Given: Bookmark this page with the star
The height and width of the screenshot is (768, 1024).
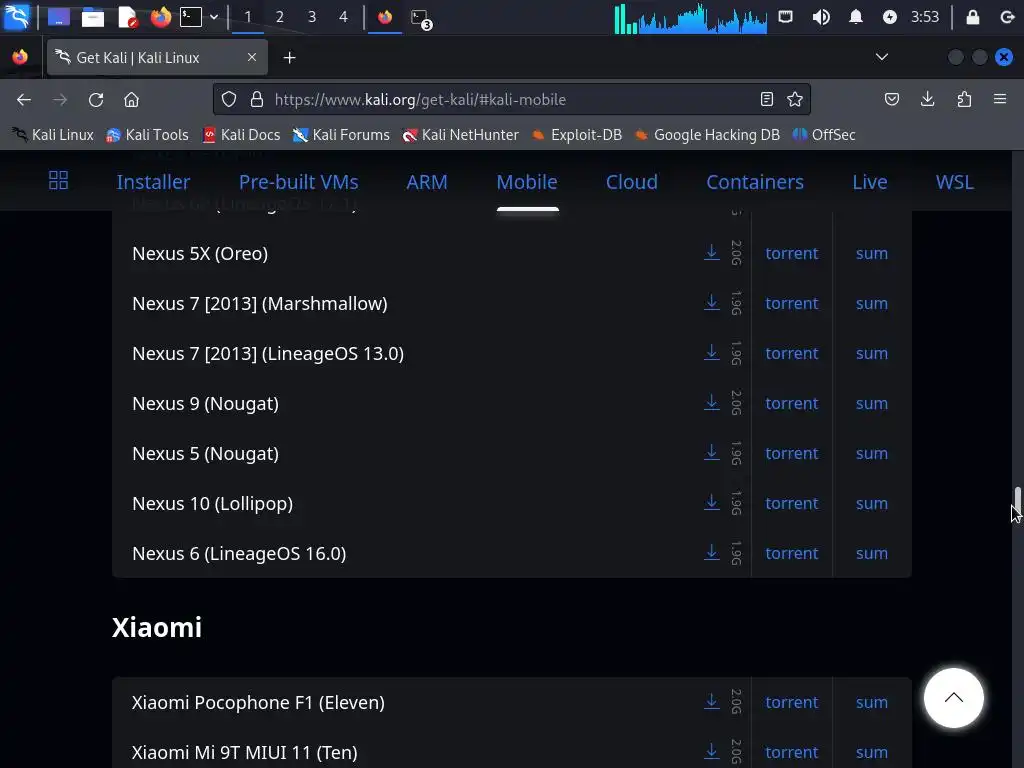Looking at the screenshot, I should pyautogui.click(x=795, y=99).
